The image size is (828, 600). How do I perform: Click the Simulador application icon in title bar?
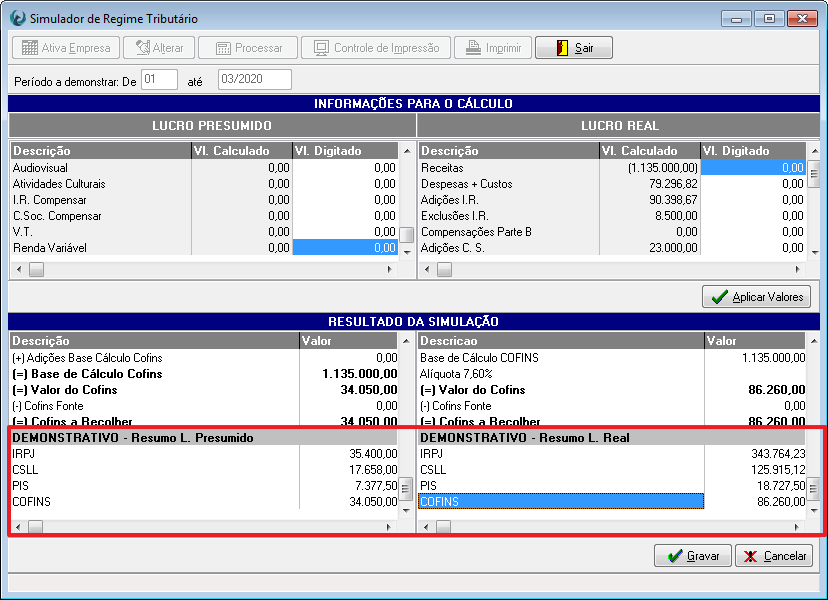tap(18, 18)
